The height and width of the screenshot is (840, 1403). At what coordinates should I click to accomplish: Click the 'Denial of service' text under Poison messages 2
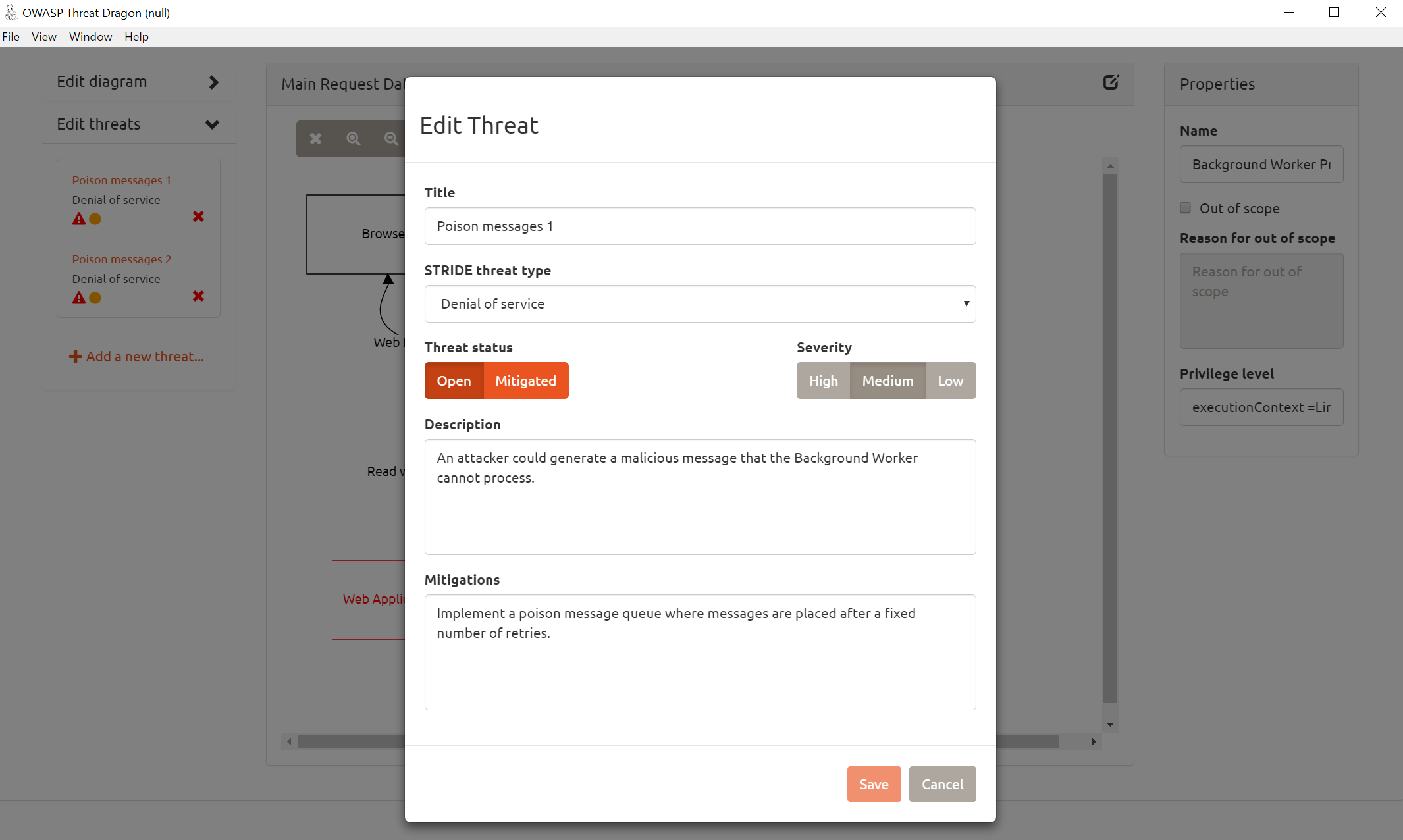tap(116, 279)
